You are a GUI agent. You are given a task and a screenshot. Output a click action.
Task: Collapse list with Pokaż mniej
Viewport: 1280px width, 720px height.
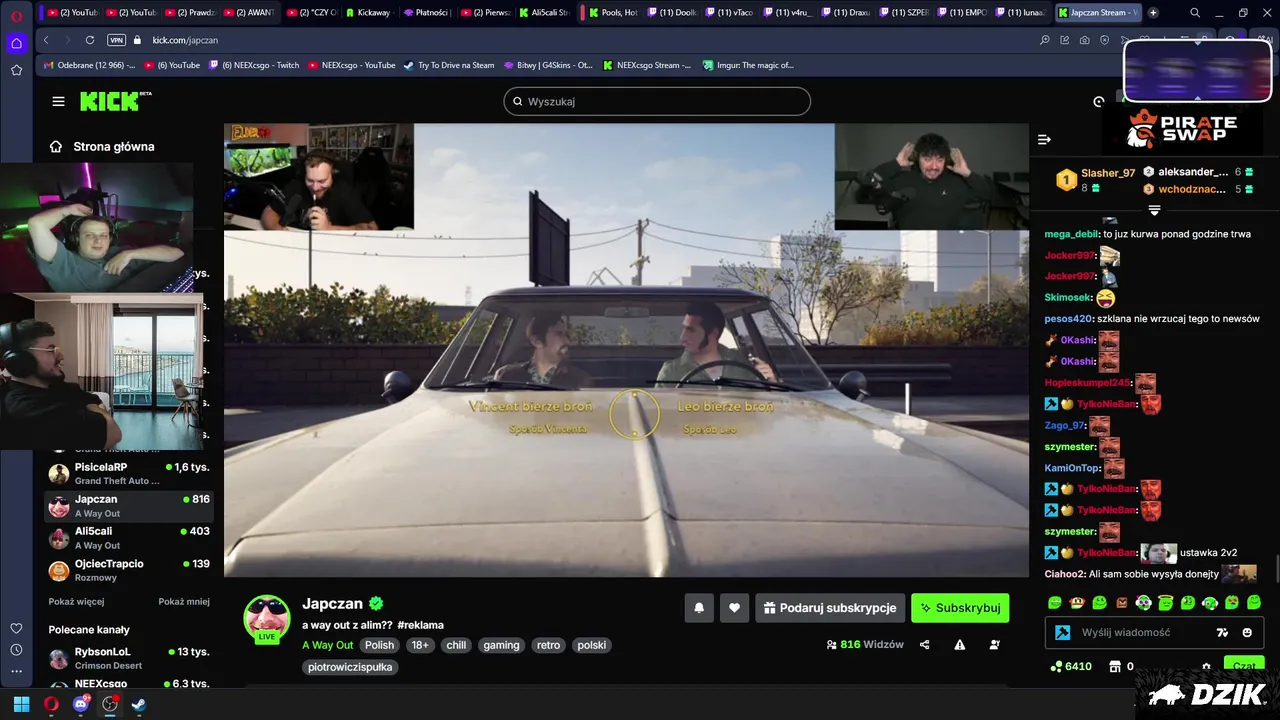(x=184, y=602)
